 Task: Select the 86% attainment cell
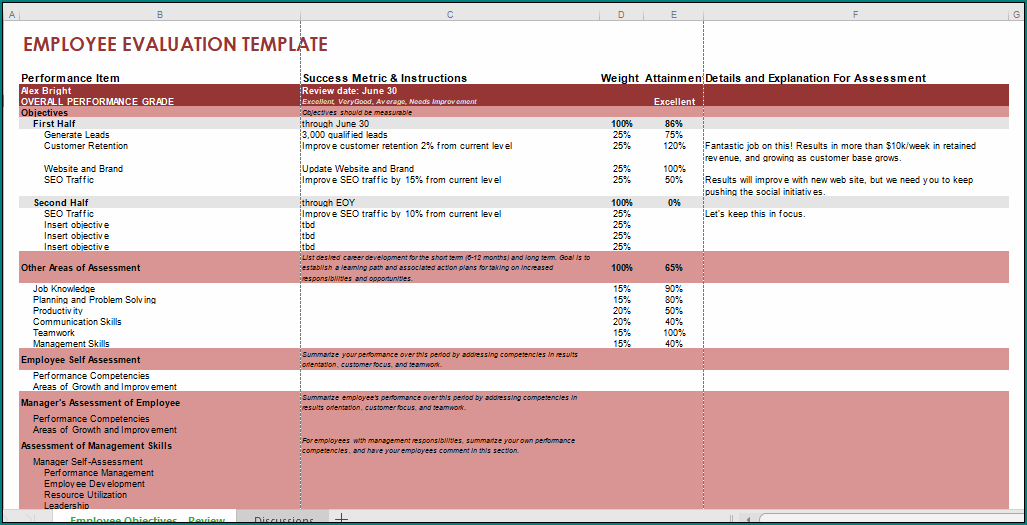(x=673, y=124)
